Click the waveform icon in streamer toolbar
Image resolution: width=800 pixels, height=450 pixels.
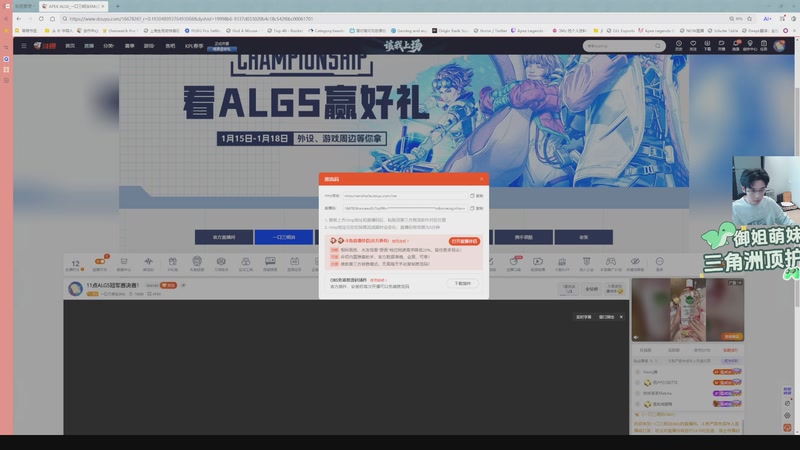tap(148, 262)
